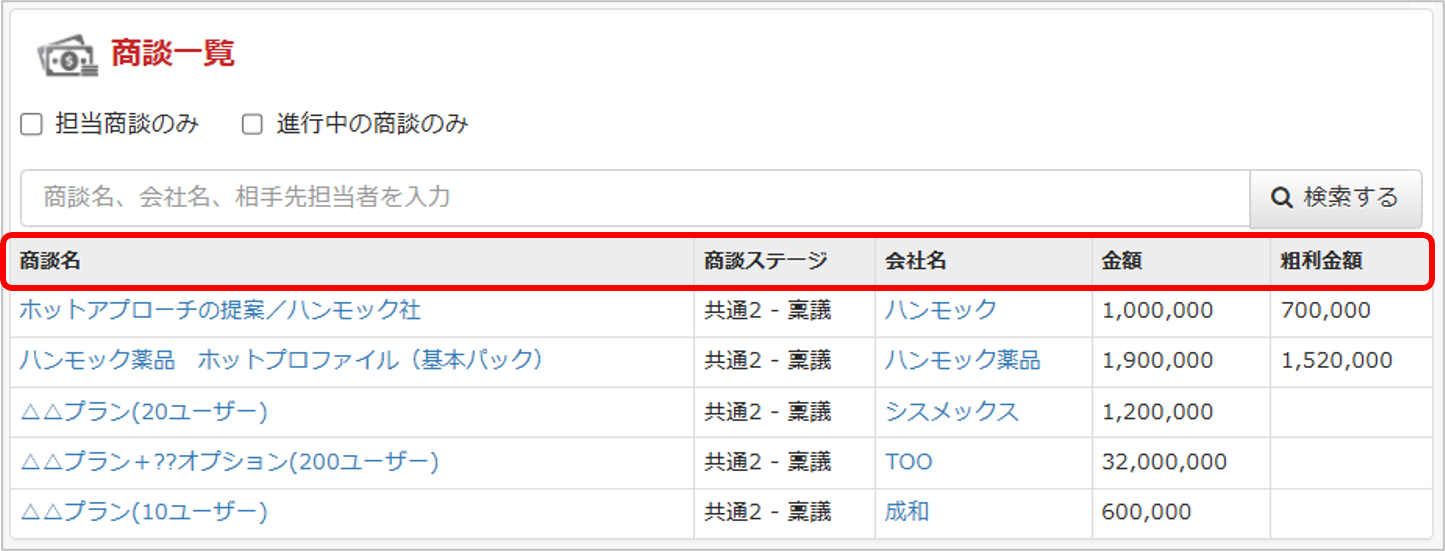Viewport: 1445px width, 551px height.
Task: Open the TOO company link
Action: [x=908, y=462]
